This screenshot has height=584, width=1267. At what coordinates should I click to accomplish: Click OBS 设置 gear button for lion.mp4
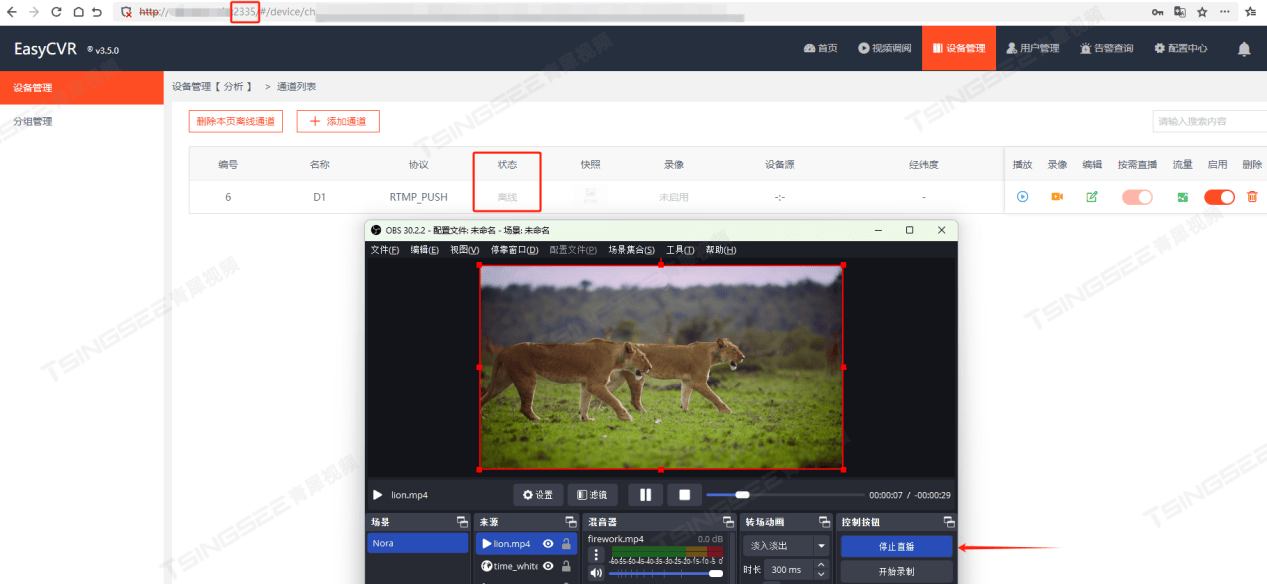pyautogui.click(x=538, y=494)
